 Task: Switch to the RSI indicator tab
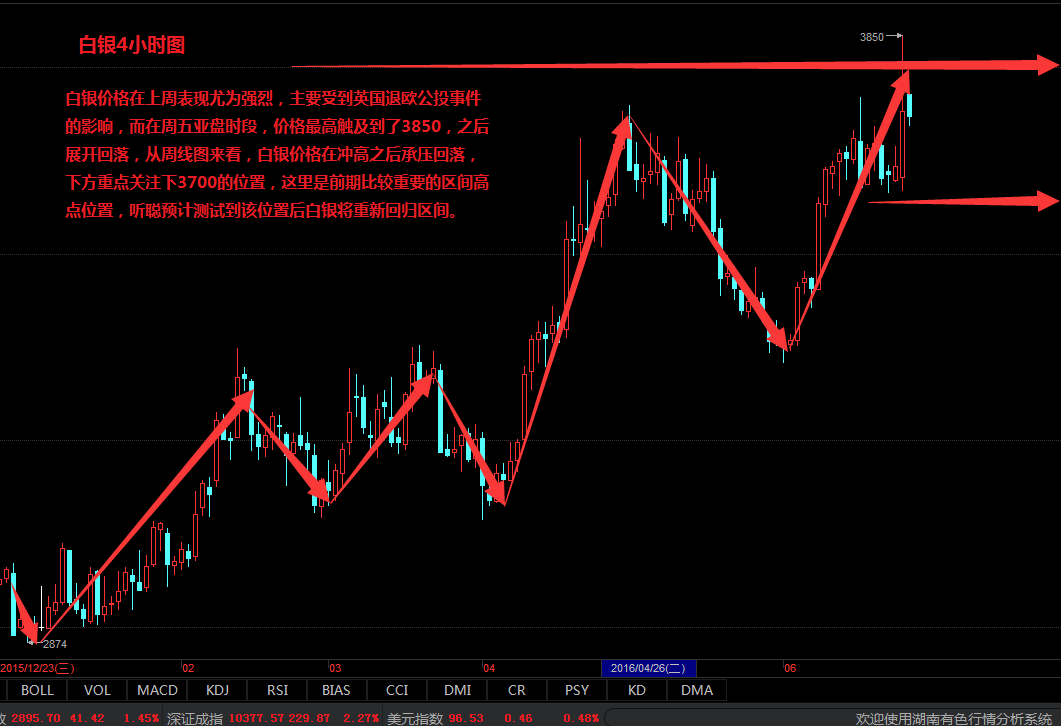[x=277, y=690]
